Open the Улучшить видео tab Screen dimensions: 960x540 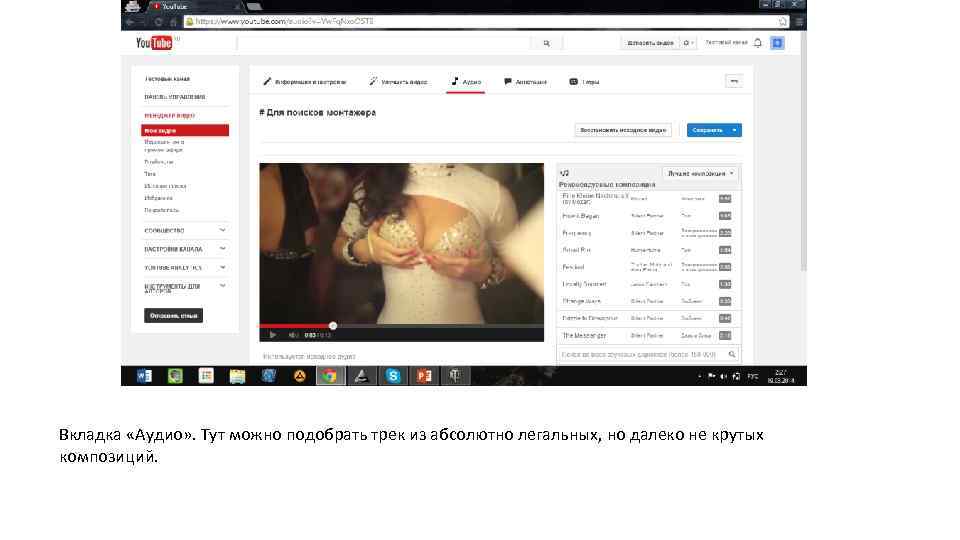(x=398, y=81)
